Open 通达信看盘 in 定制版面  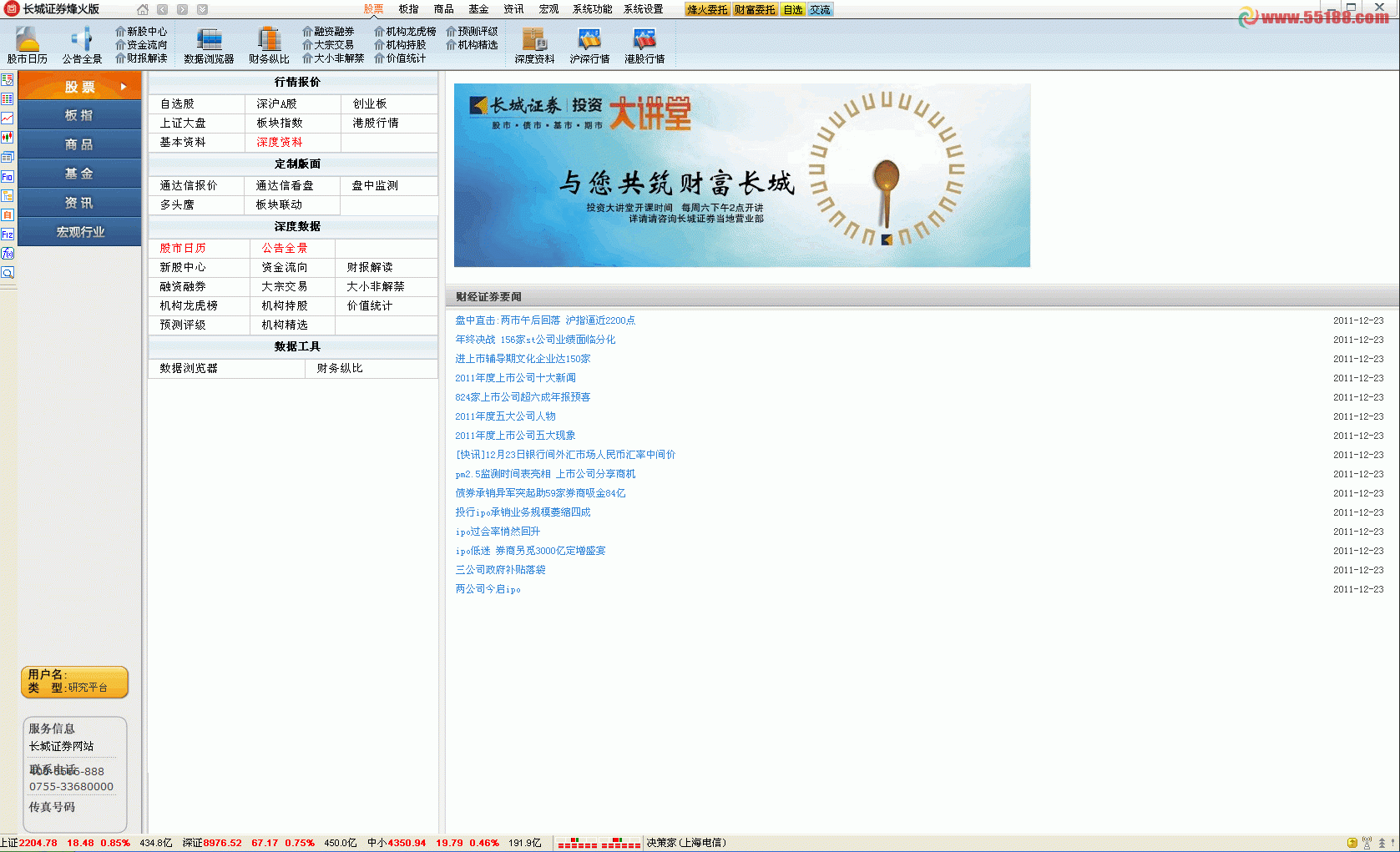click(285, 185)
